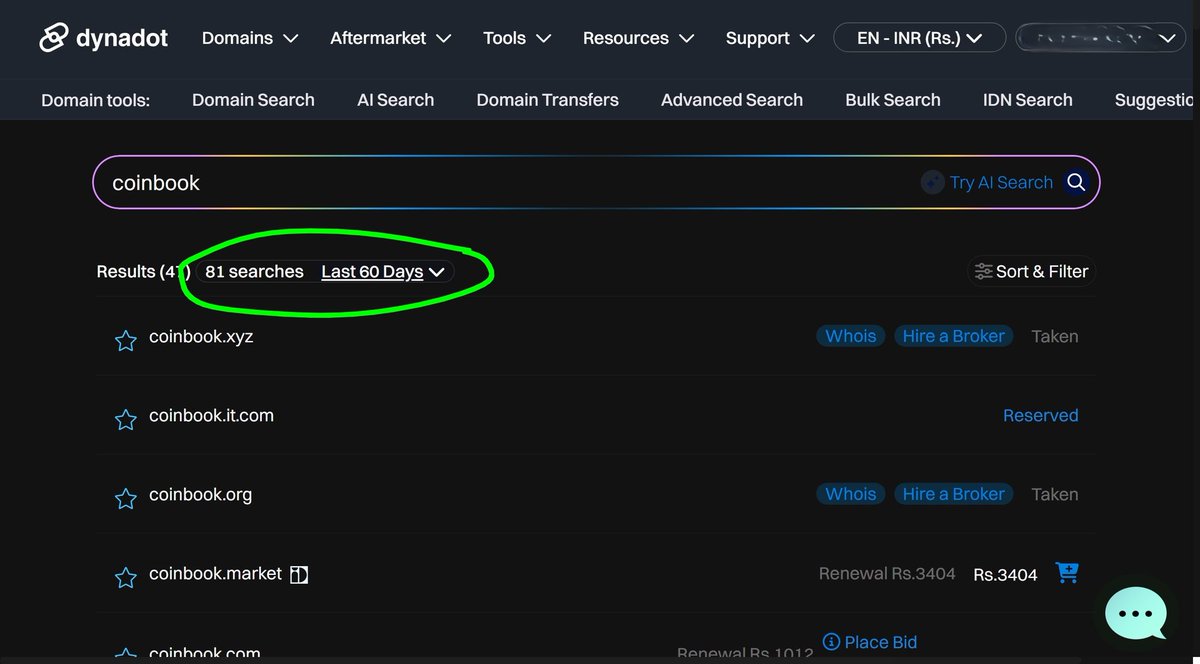The width and height of the screenshot is (1200, 664).
Task: Open Sort & Filter options
Action: [x=1031, y=271]
